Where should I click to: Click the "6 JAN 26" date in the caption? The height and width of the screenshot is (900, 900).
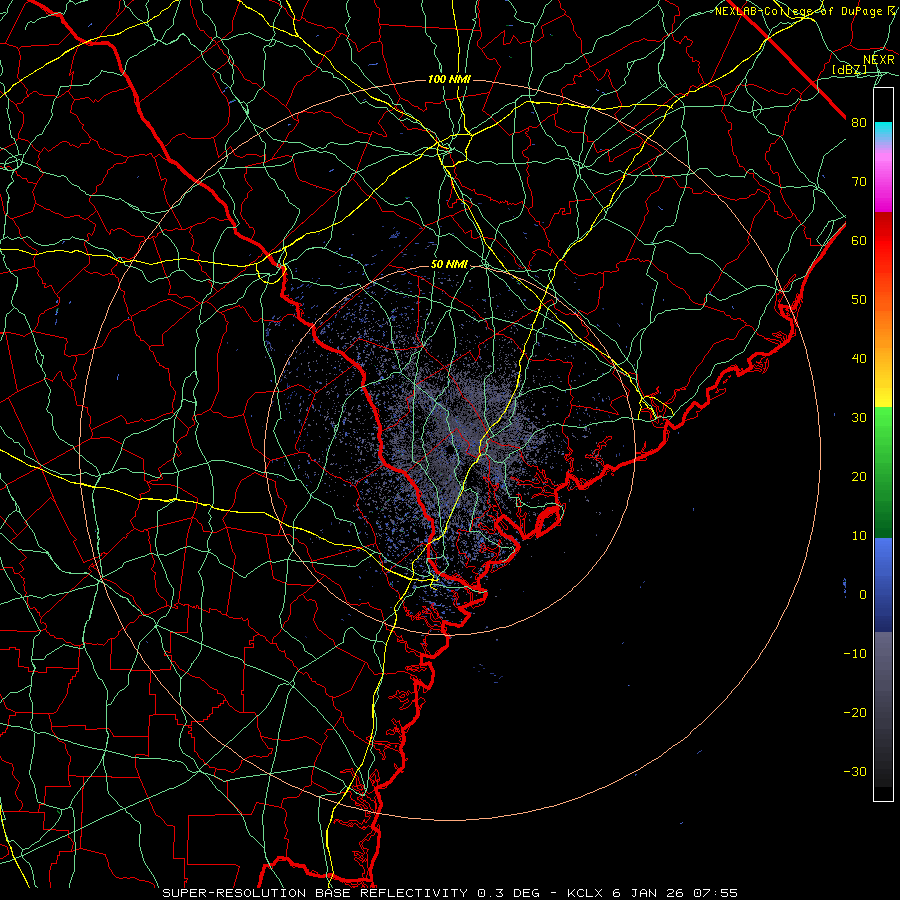[x=647, y=893]
